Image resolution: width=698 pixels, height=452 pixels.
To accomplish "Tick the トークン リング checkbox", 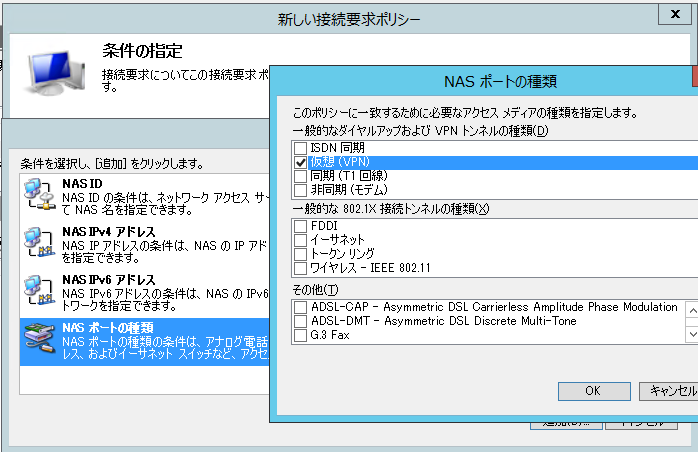I will tap(300, 254).
